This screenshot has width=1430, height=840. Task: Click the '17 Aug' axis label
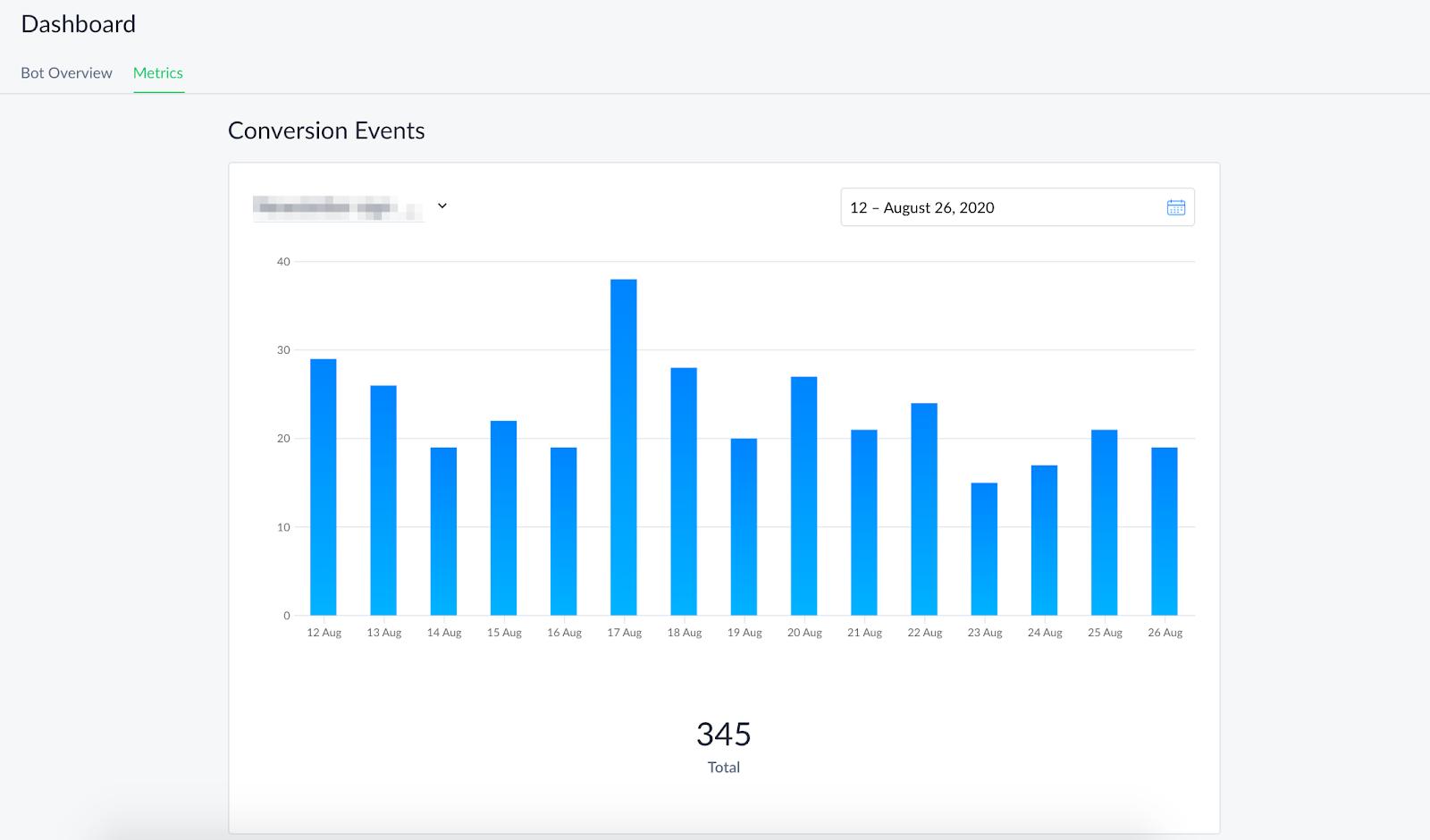pos(625,633)
